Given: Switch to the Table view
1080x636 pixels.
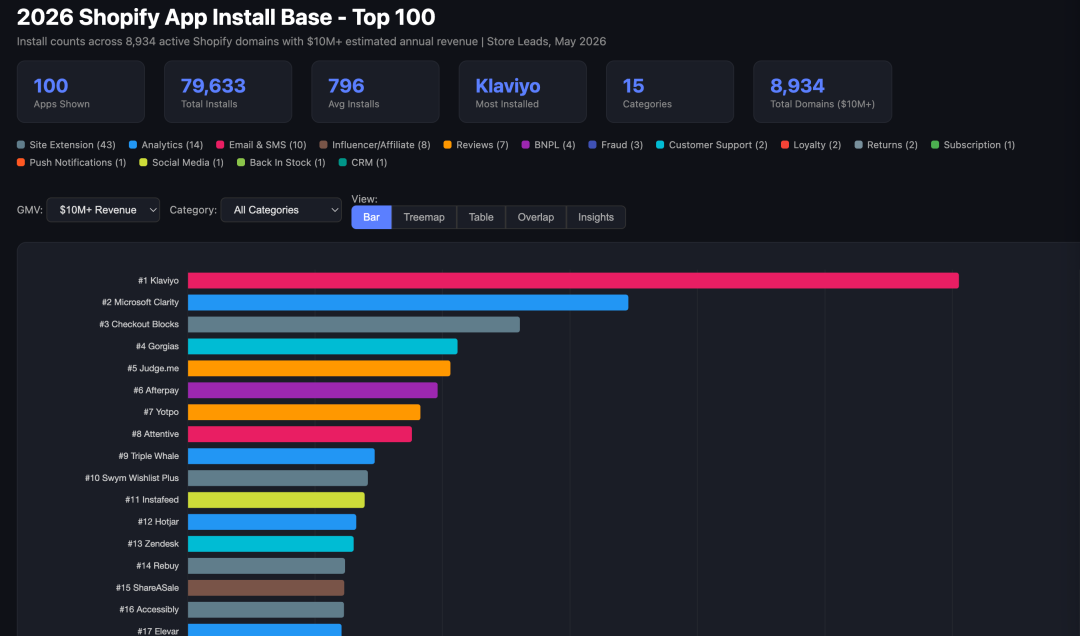Looking at the screenshot, I should click(x=481, y=217).
